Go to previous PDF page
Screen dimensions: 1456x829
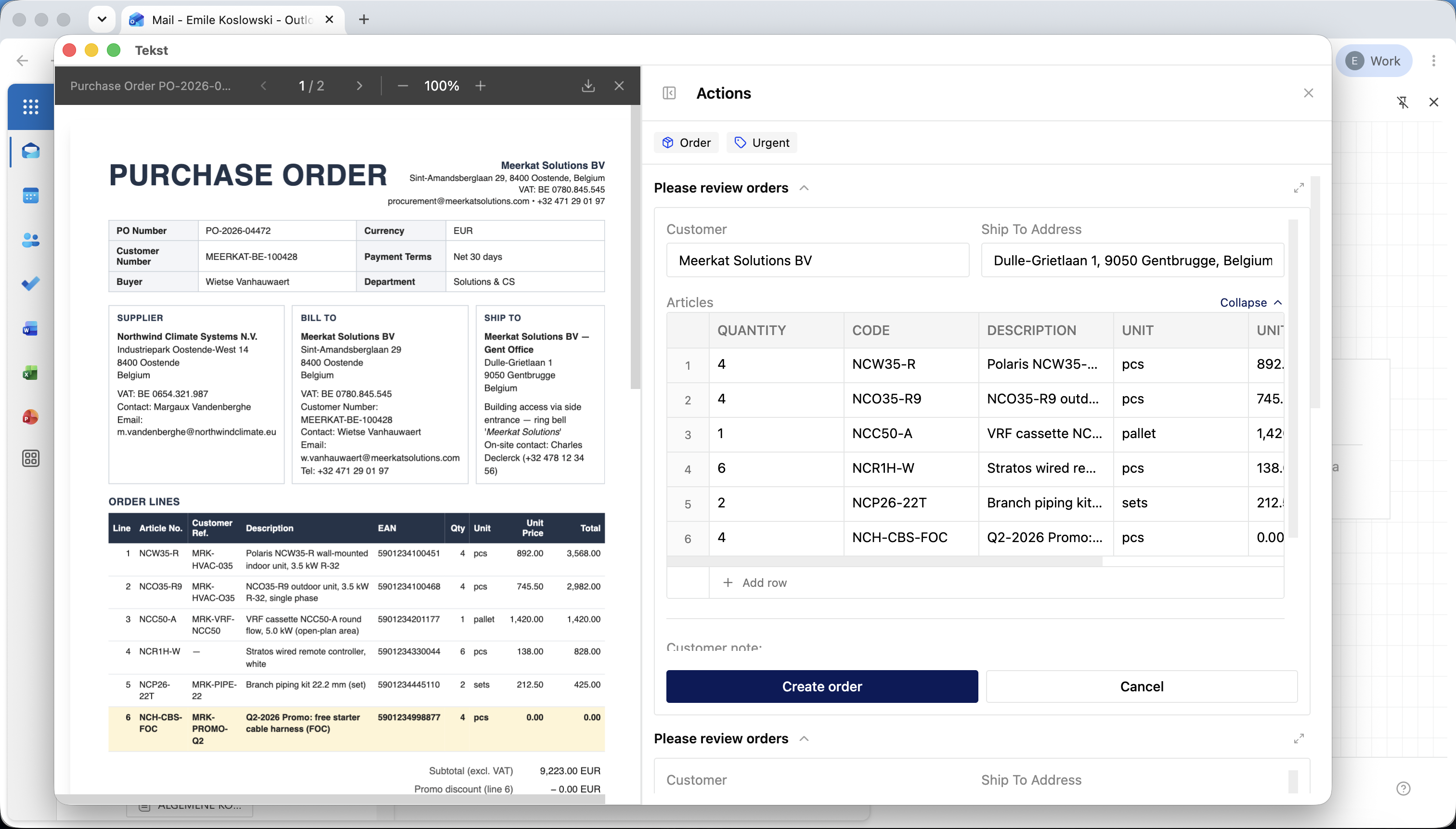tap(263, 86)
